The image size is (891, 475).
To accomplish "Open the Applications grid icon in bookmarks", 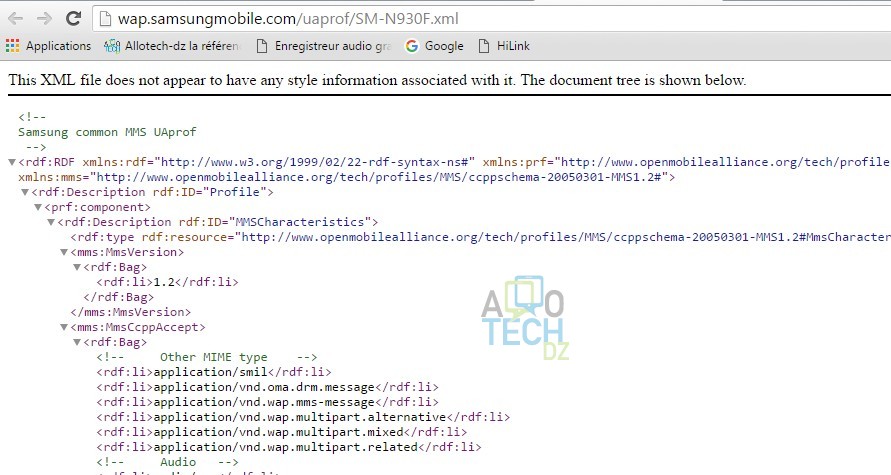I will pos(13,45).
